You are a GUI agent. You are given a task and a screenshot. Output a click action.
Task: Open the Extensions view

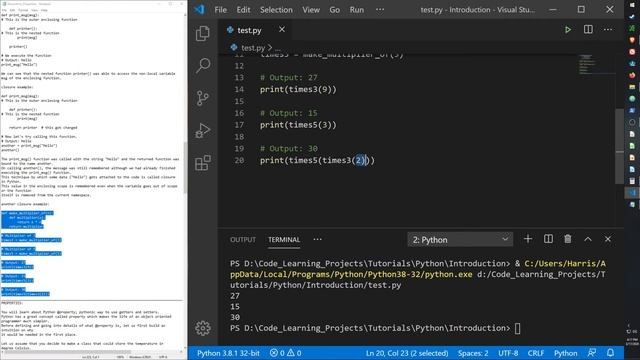(x=203, y=163)
